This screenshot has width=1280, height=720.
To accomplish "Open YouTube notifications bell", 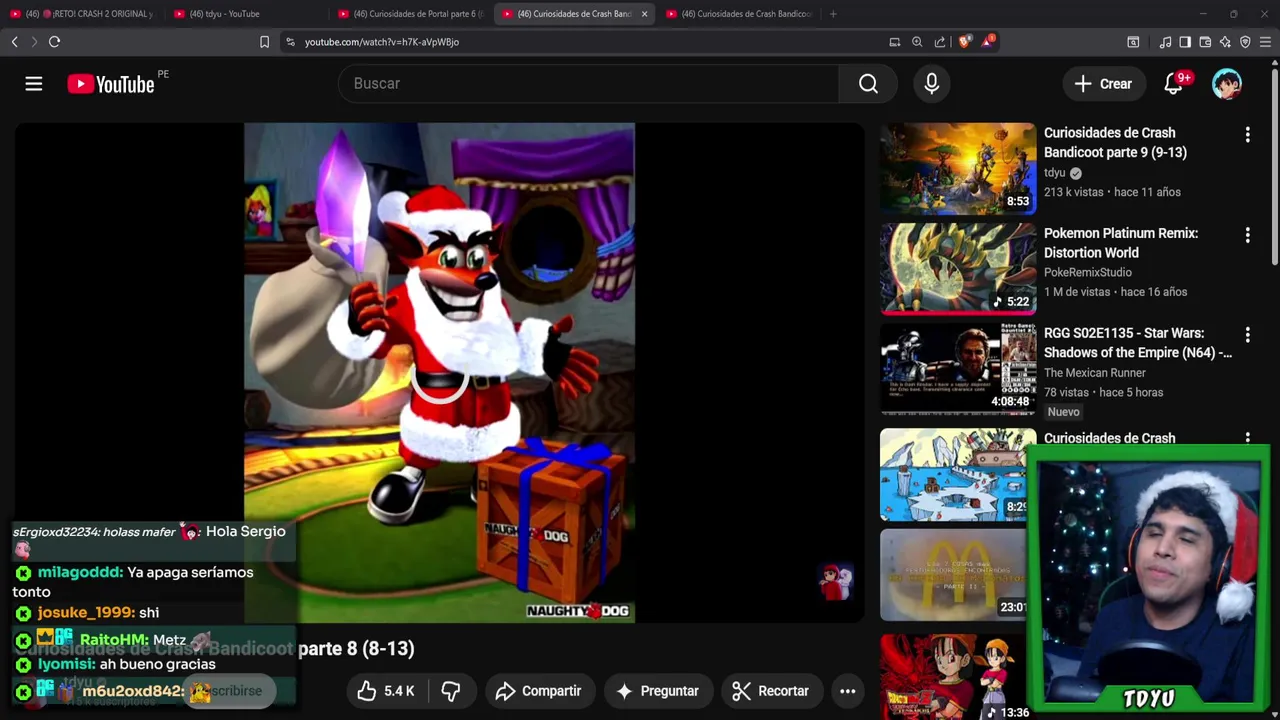I will (x=1174, y=84).
